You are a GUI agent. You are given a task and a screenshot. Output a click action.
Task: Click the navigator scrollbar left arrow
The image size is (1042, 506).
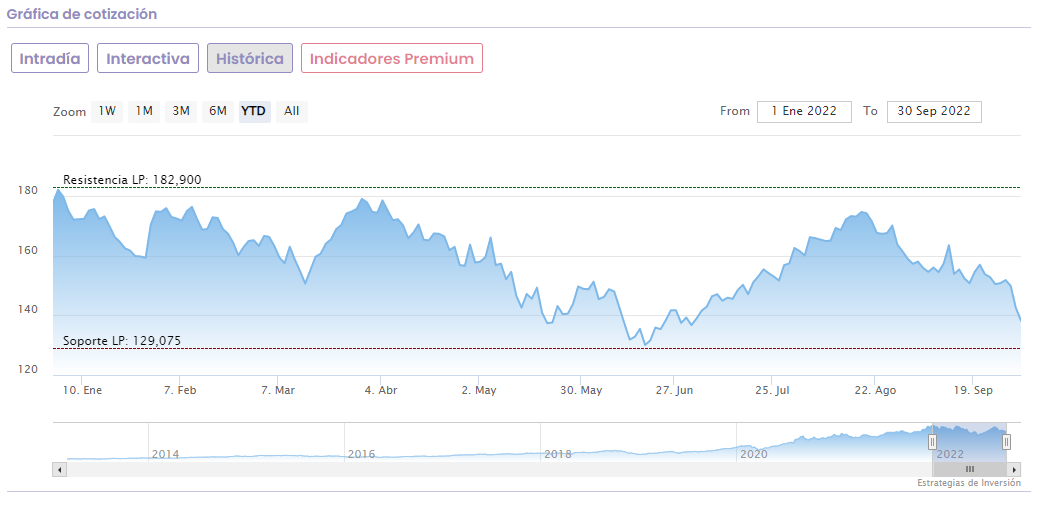59,469
